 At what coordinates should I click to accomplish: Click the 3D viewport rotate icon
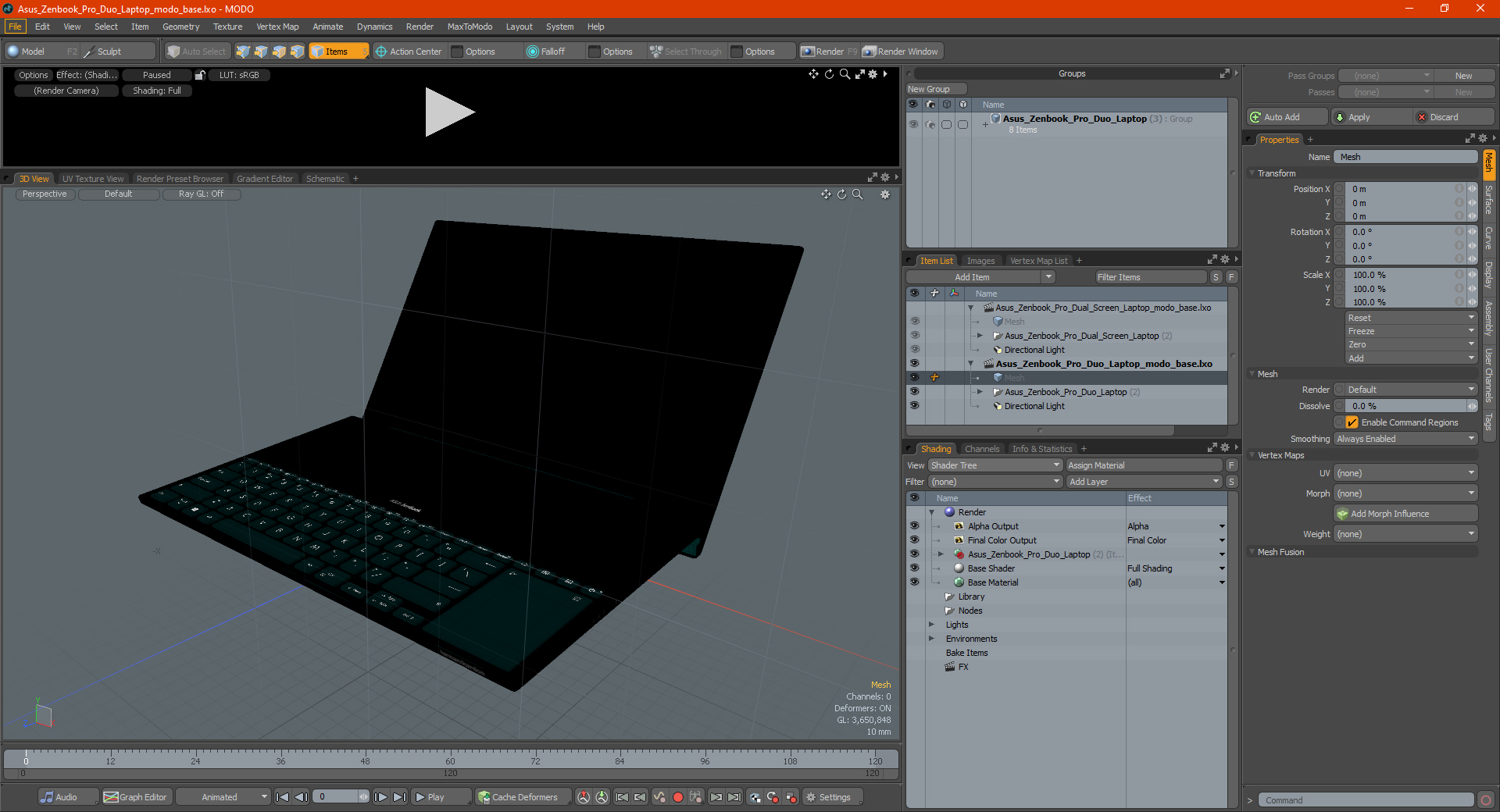point(841,194)
